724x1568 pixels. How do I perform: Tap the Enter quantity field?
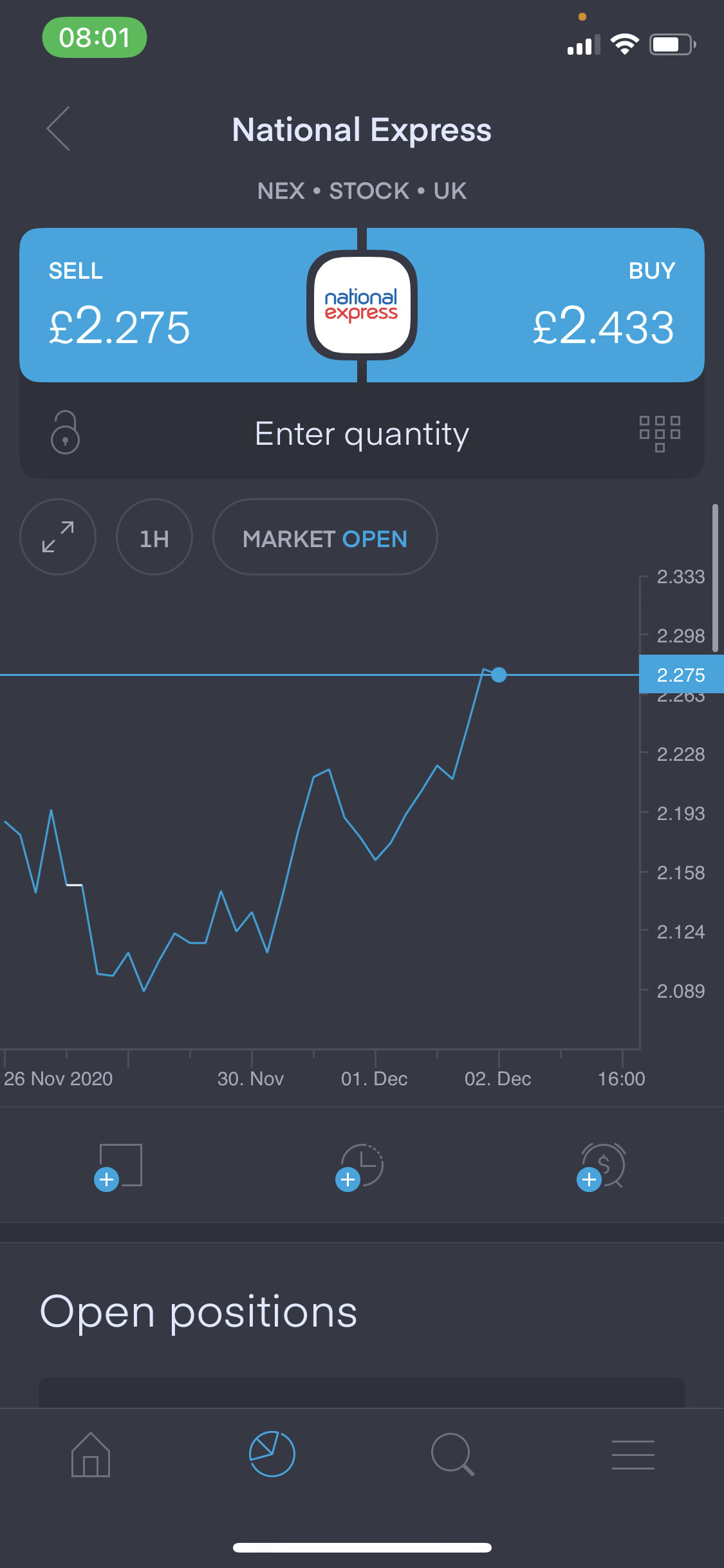point(362,434)
